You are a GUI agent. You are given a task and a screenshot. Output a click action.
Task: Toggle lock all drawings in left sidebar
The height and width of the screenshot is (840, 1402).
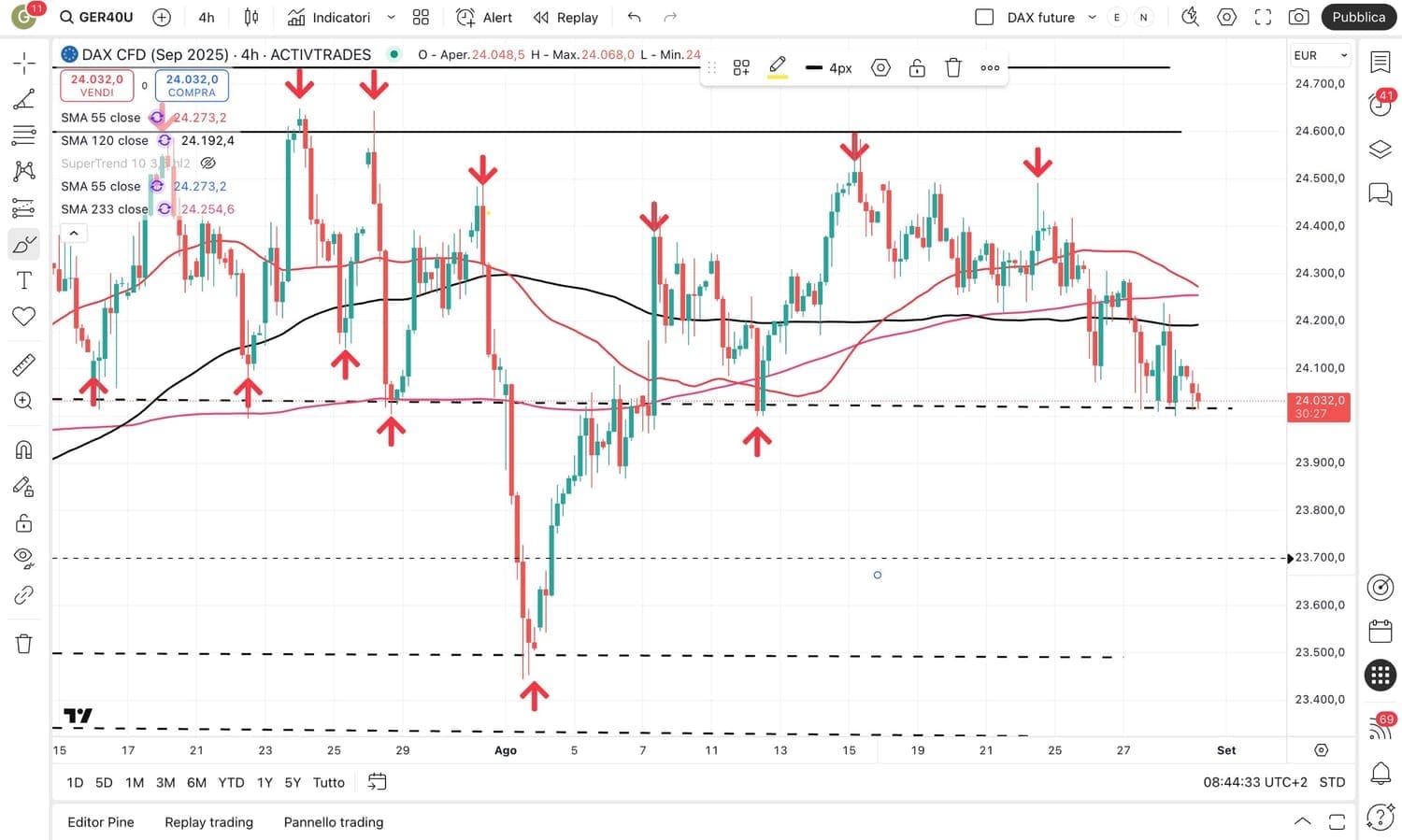[24, 523]
